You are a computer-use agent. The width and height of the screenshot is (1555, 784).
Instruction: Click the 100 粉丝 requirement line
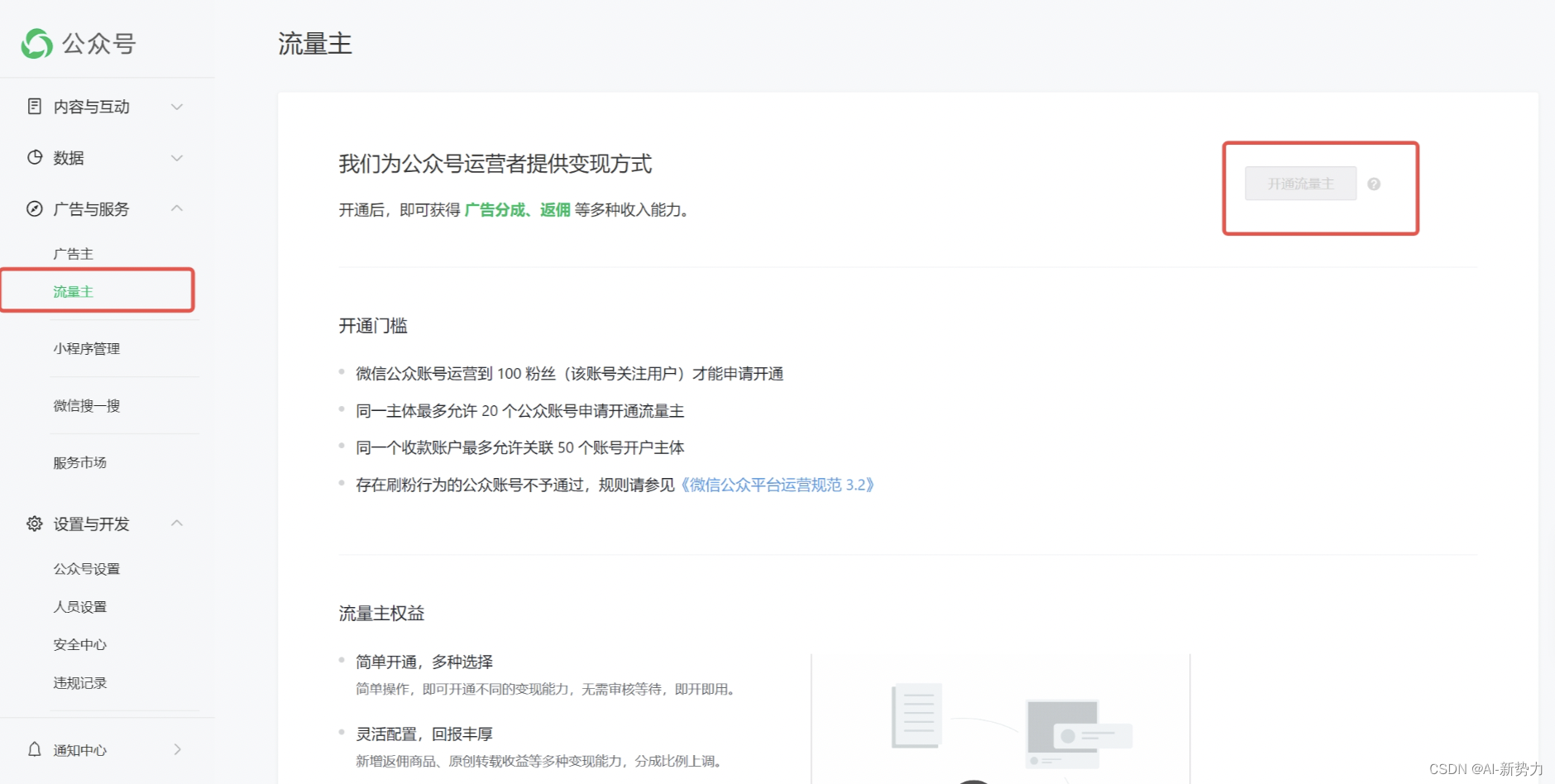(570, 374)
